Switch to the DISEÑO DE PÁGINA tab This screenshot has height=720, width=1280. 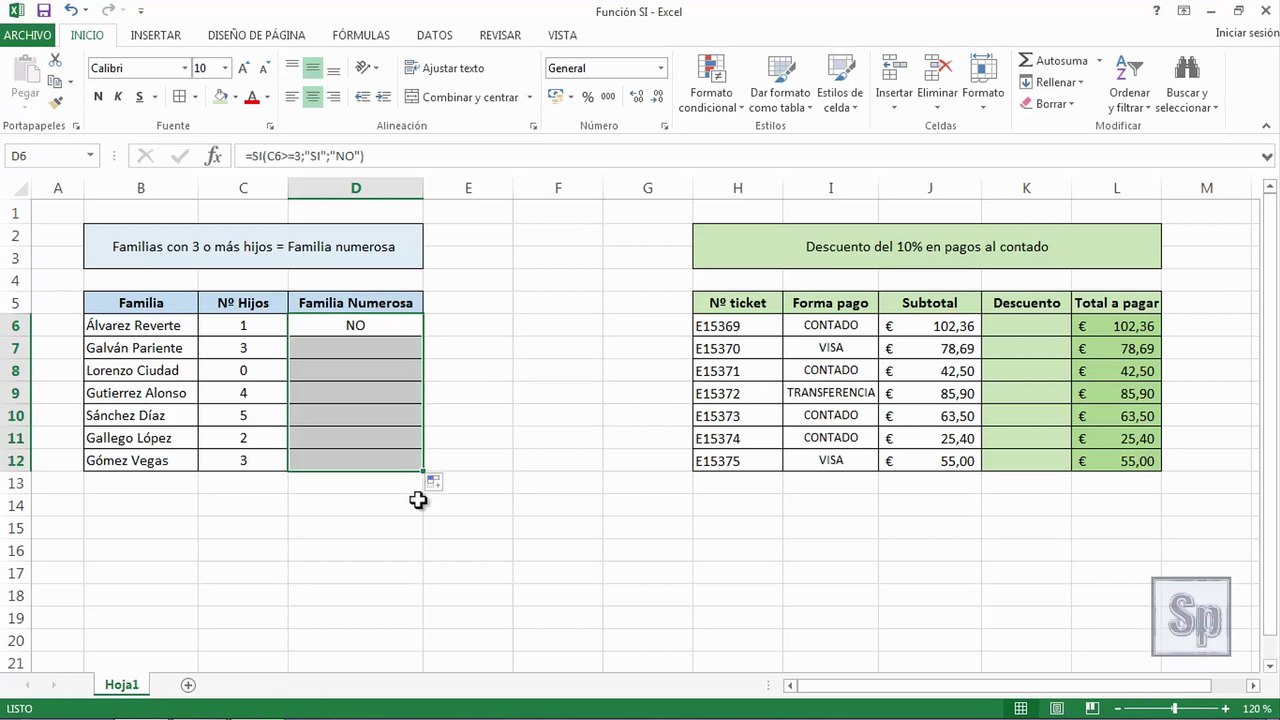tap(257, 35)
